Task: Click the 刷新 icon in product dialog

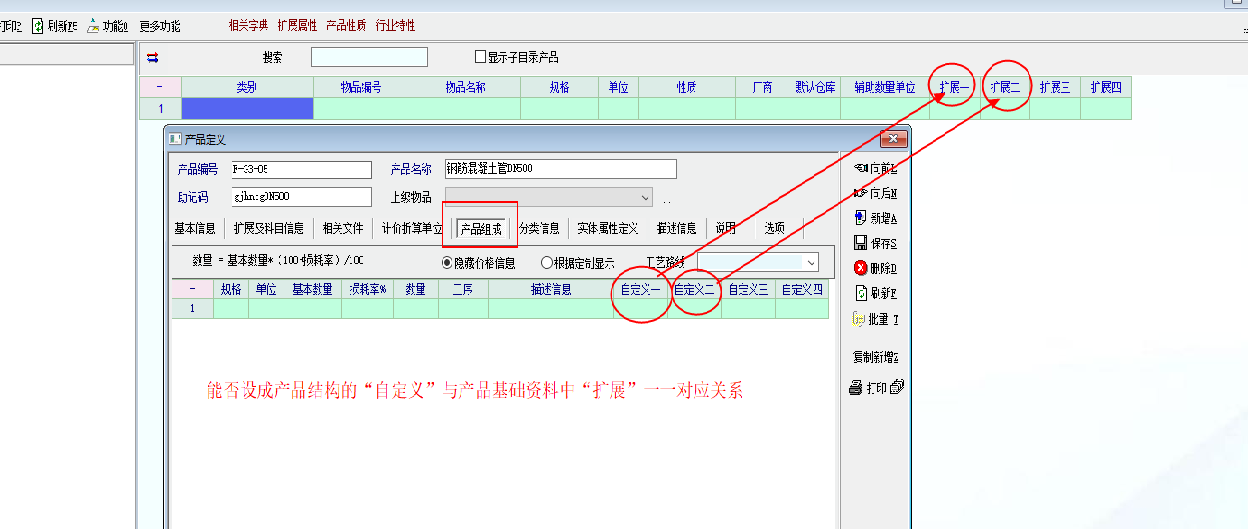Action: (860, 293)
